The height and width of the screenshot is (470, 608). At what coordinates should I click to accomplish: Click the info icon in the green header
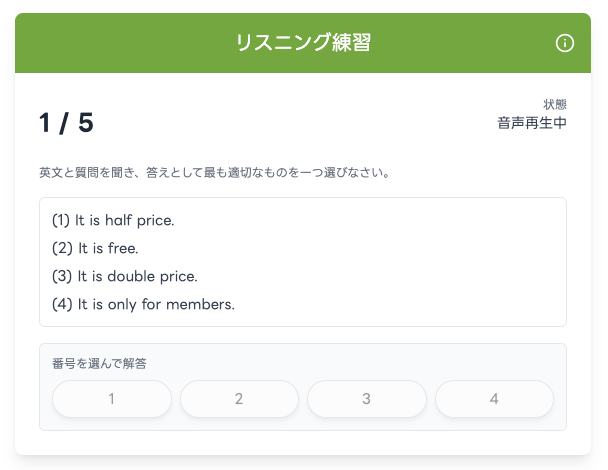coord(565,43)
